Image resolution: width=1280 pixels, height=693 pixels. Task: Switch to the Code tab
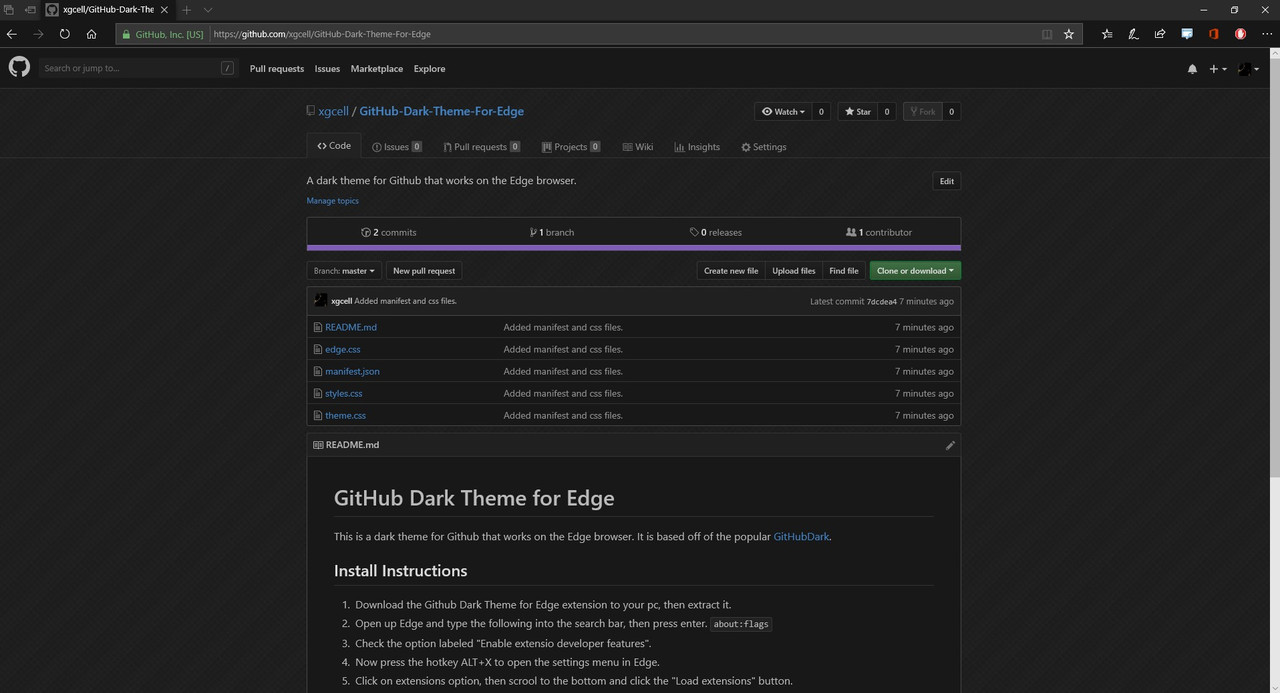(334, 146)
